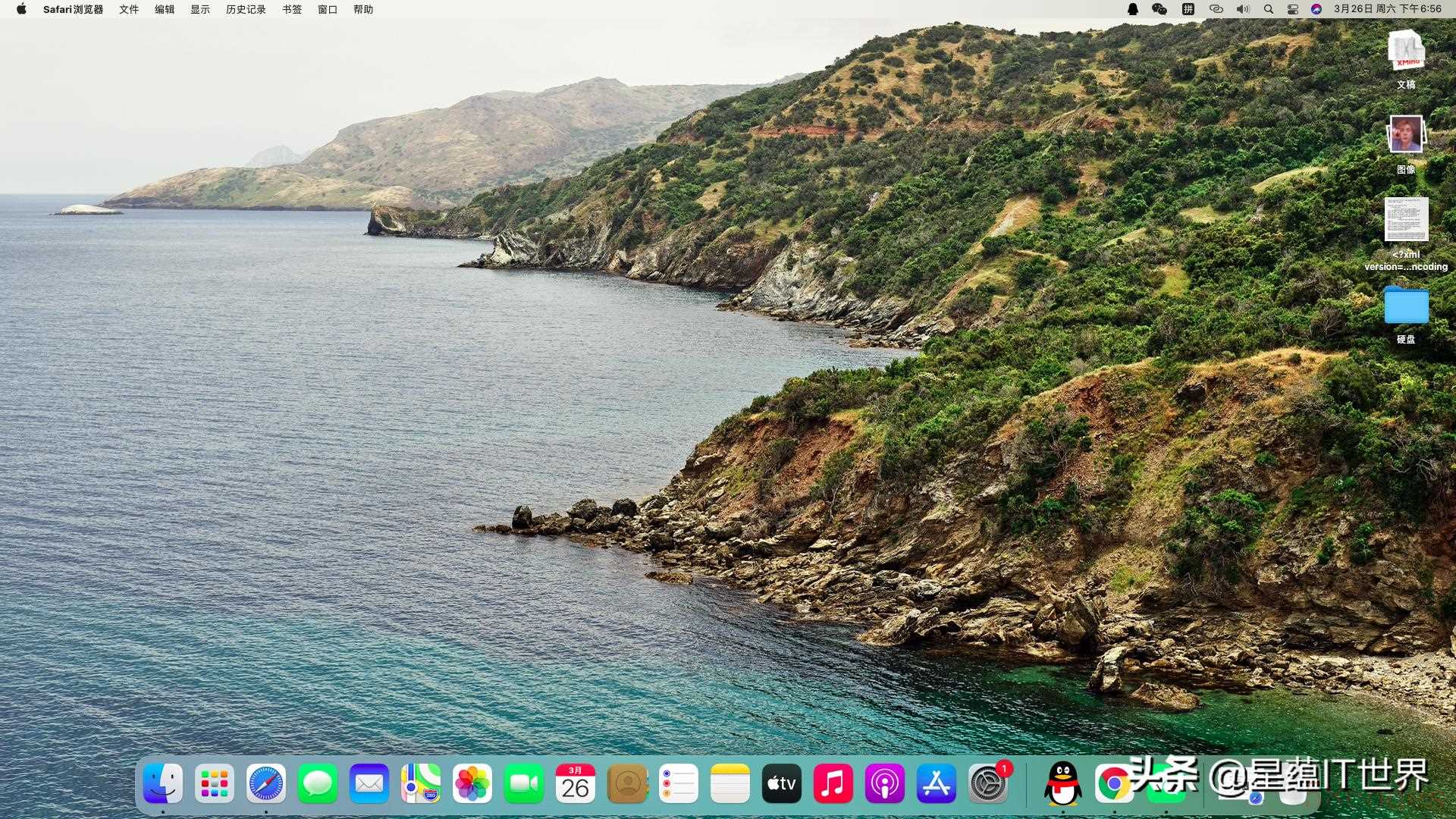The image size is (1456, 819).
Task: Open the Music app
Action: 833,783
